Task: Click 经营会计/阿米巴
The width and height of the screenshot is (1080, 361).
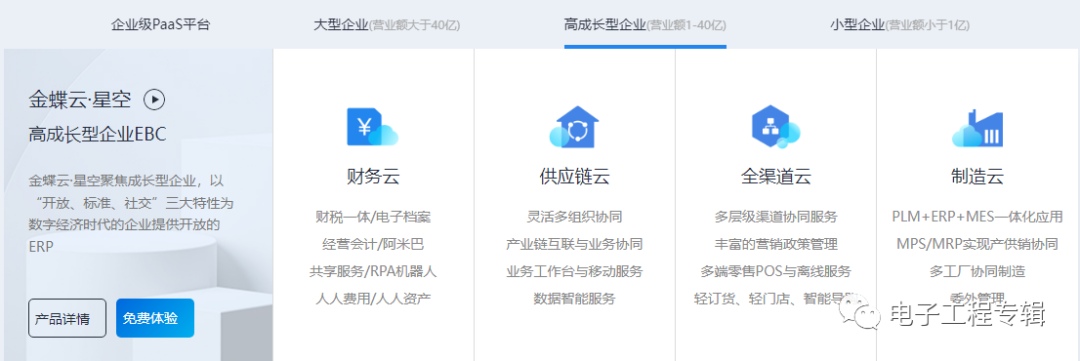Action: 373,244
